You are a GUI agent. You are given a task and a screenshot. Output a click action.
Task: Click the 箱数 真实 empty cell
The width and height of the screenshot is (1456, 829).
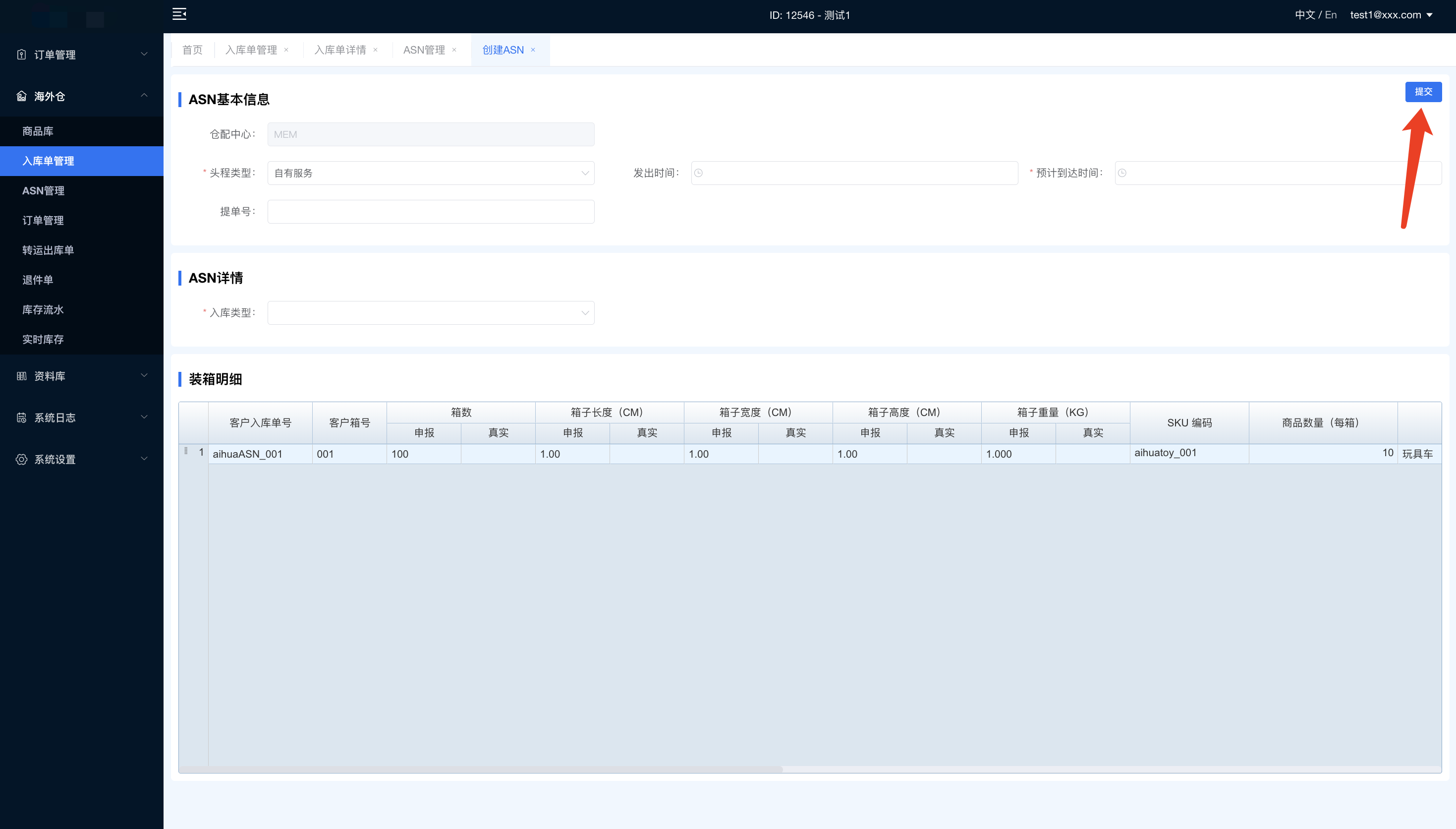coord(498,454)
